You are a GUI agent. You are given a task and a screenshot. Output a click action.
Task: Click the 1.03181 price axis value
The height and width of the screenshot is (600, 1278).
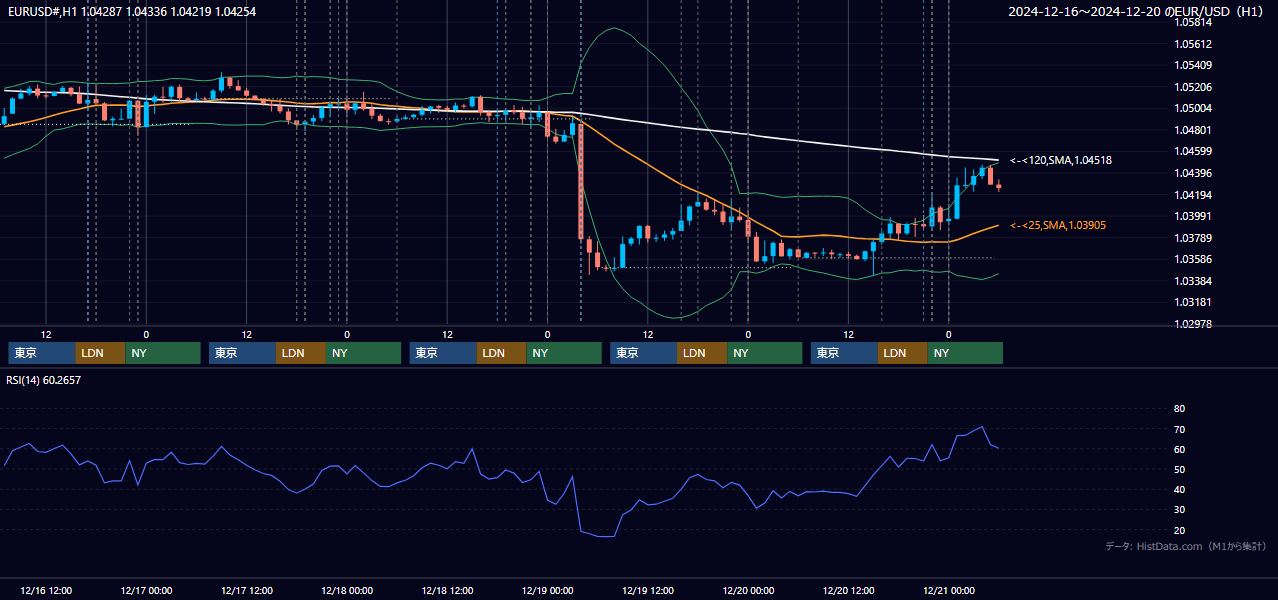pyautogui.click(x=1193, y=302)
